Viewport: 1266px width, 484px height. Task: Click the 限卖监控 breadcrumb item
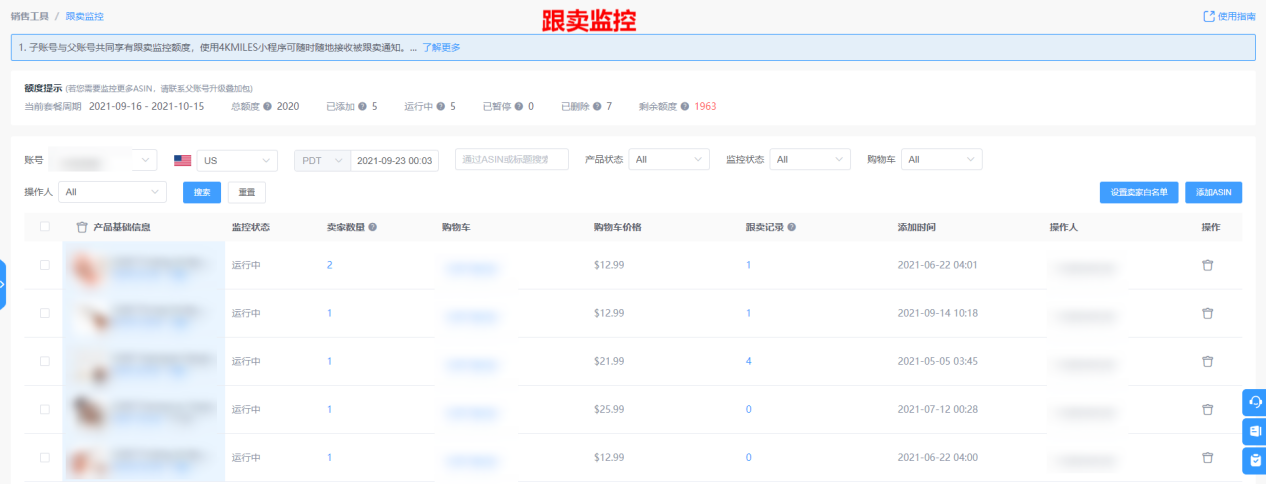(x=85, y=17)
